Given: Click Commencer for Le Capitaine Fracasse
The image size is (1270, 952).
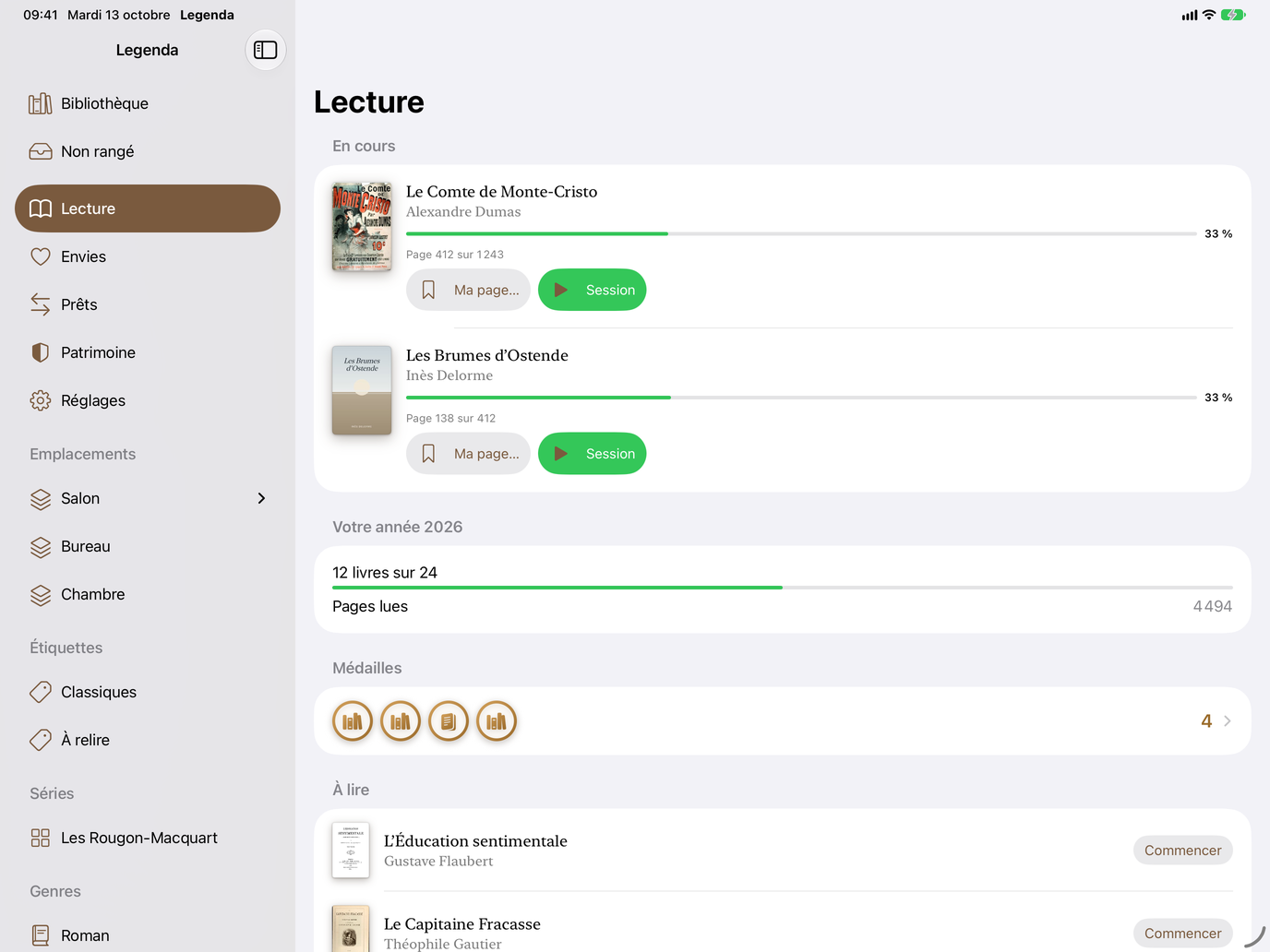Looking at the screenshot, I should (x=1183, y=934).
